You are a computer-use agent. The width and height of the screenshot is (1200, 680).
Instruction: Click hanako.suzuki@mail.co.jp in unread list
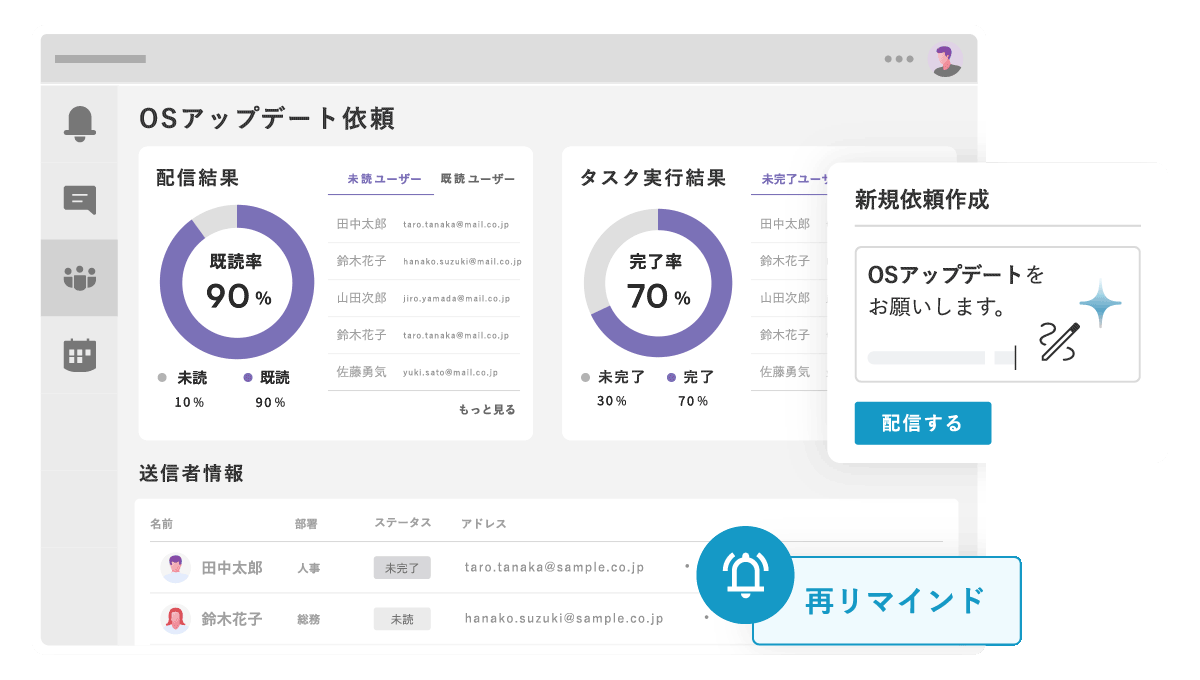pyautogui.click(x=462, y=262)
